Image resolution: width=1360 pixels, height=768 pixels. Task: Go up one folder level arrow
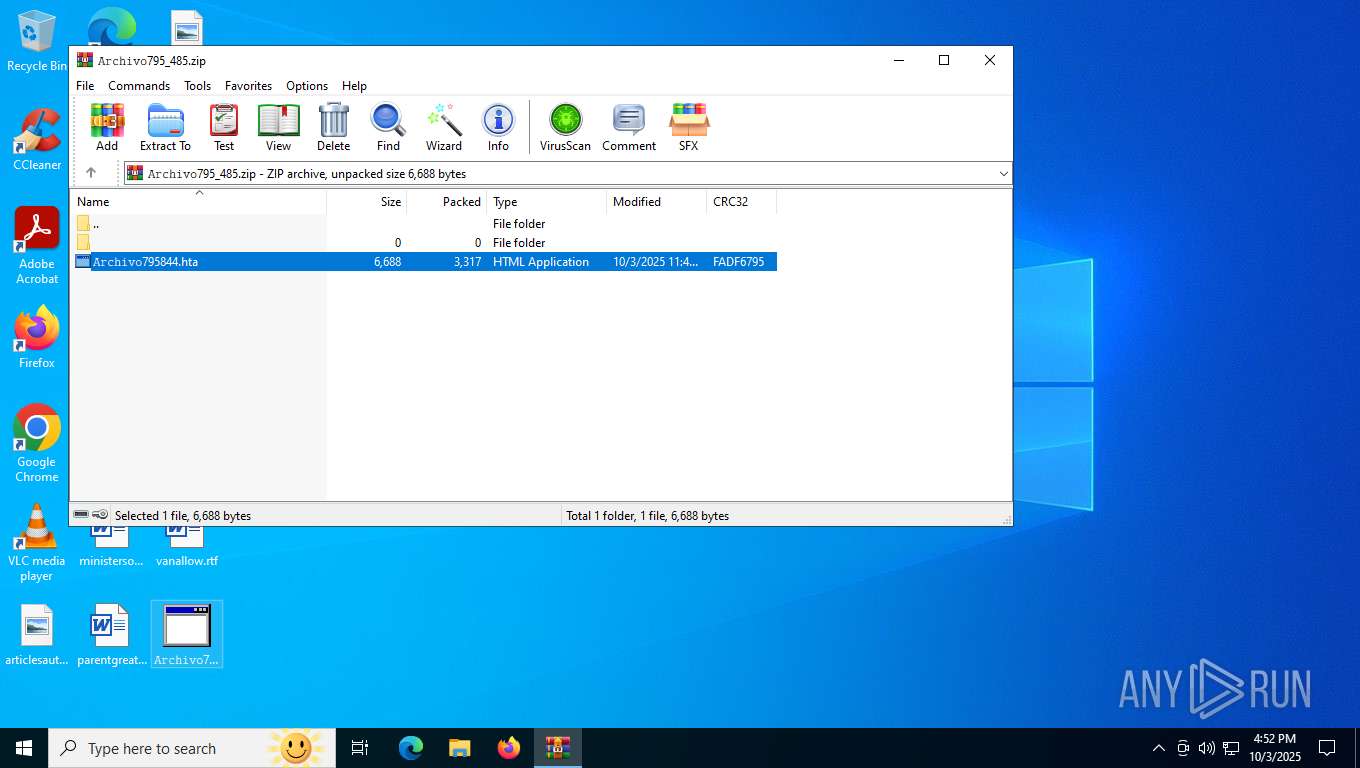tap(91, 173)
